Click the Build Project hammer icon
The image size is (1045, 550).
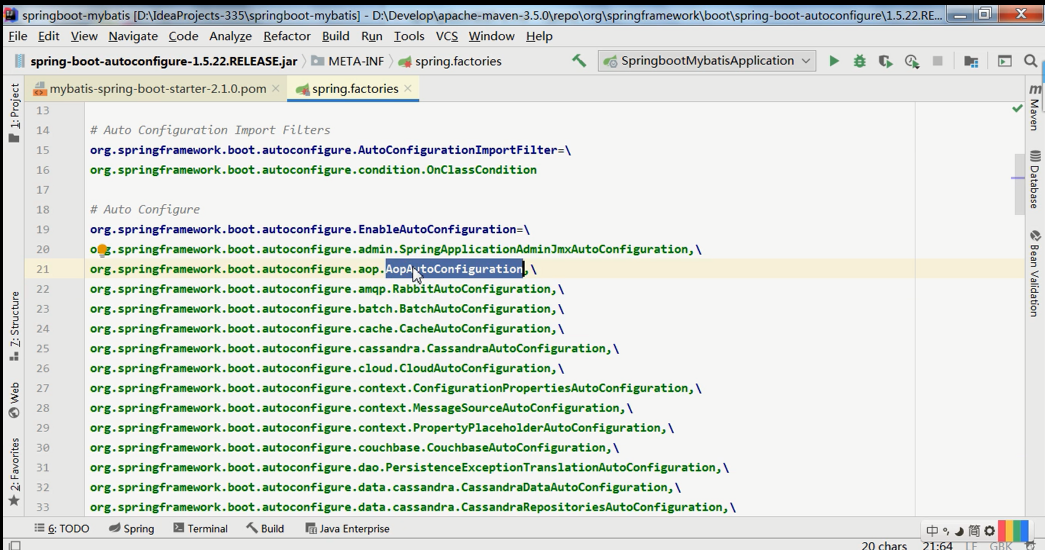pyautogui.click(x=578, y=61)
